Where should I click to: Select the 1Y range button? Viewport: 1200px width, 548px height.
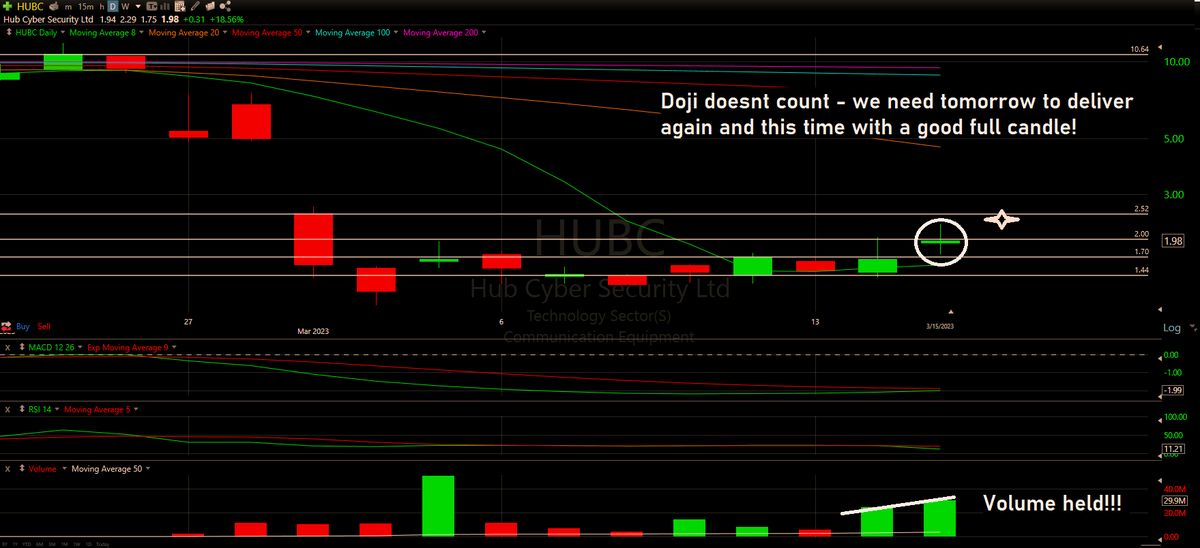(x=15, y=544)
